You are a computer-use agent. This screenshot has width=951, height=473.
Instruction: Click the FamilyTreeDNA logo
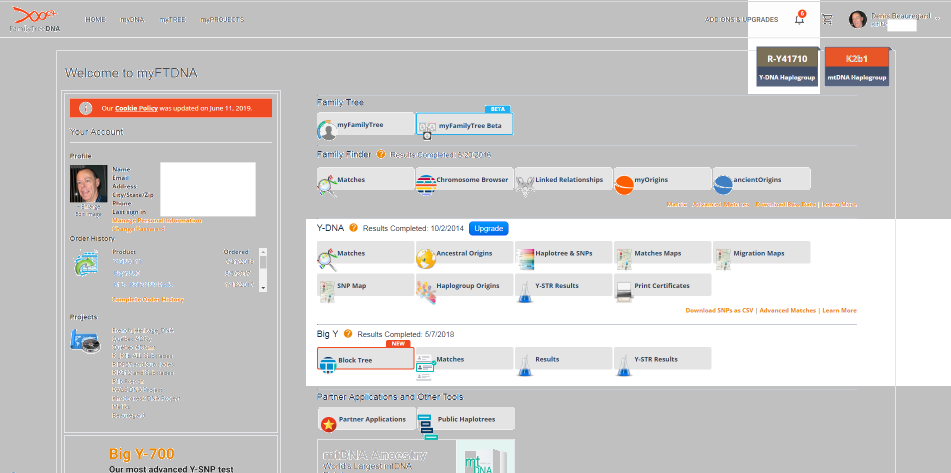(x=34, y=19)
